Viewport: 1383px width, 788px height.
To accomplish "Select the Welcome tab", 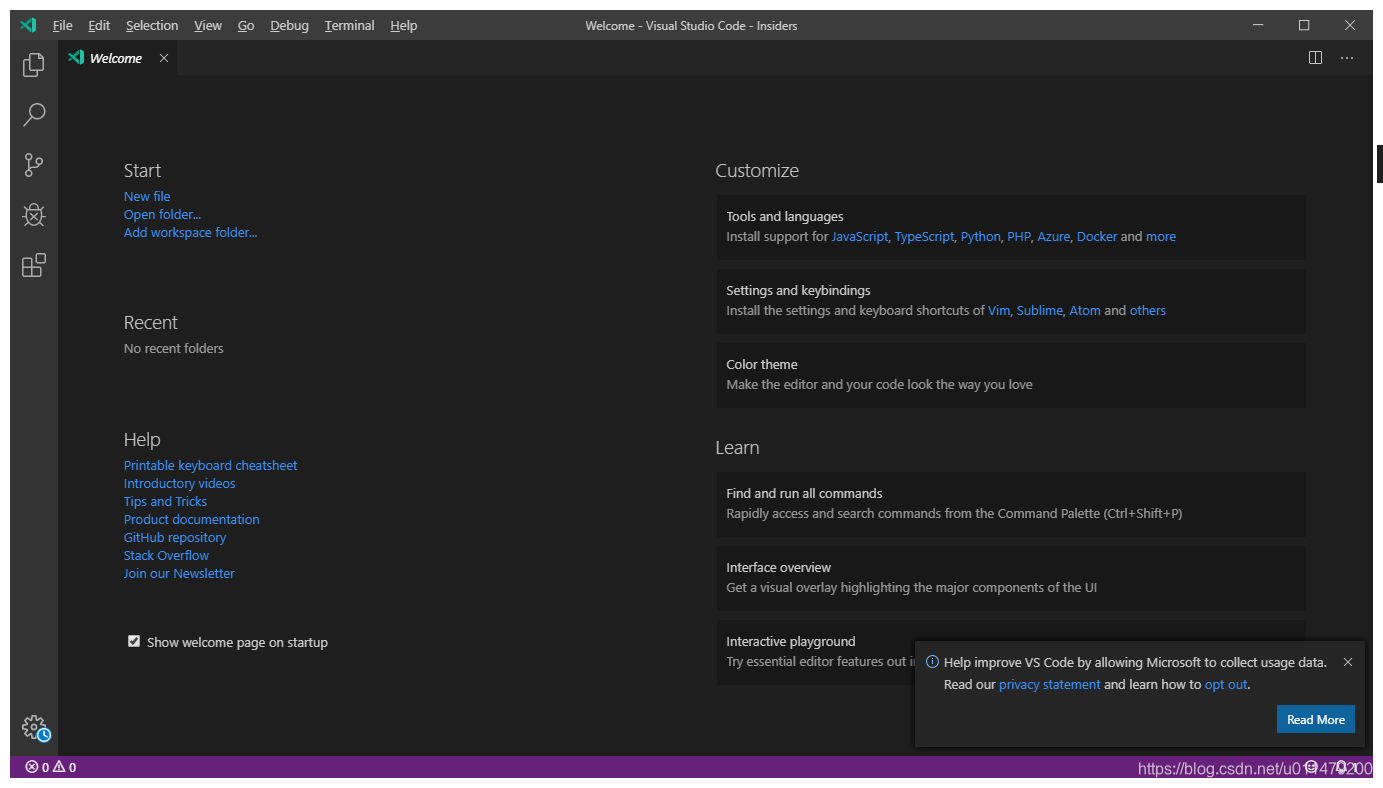I will click(x=118, y=58).
